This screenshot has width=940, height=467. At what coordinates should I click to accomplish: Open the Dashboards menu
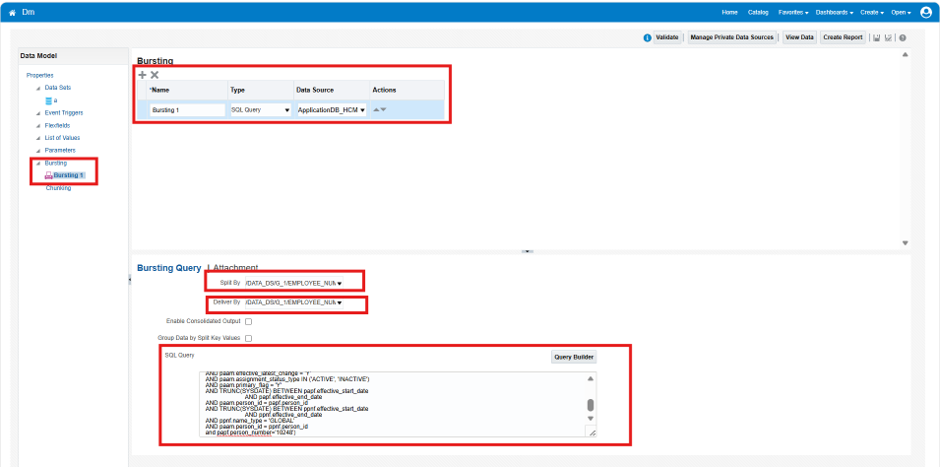(834, 13)
